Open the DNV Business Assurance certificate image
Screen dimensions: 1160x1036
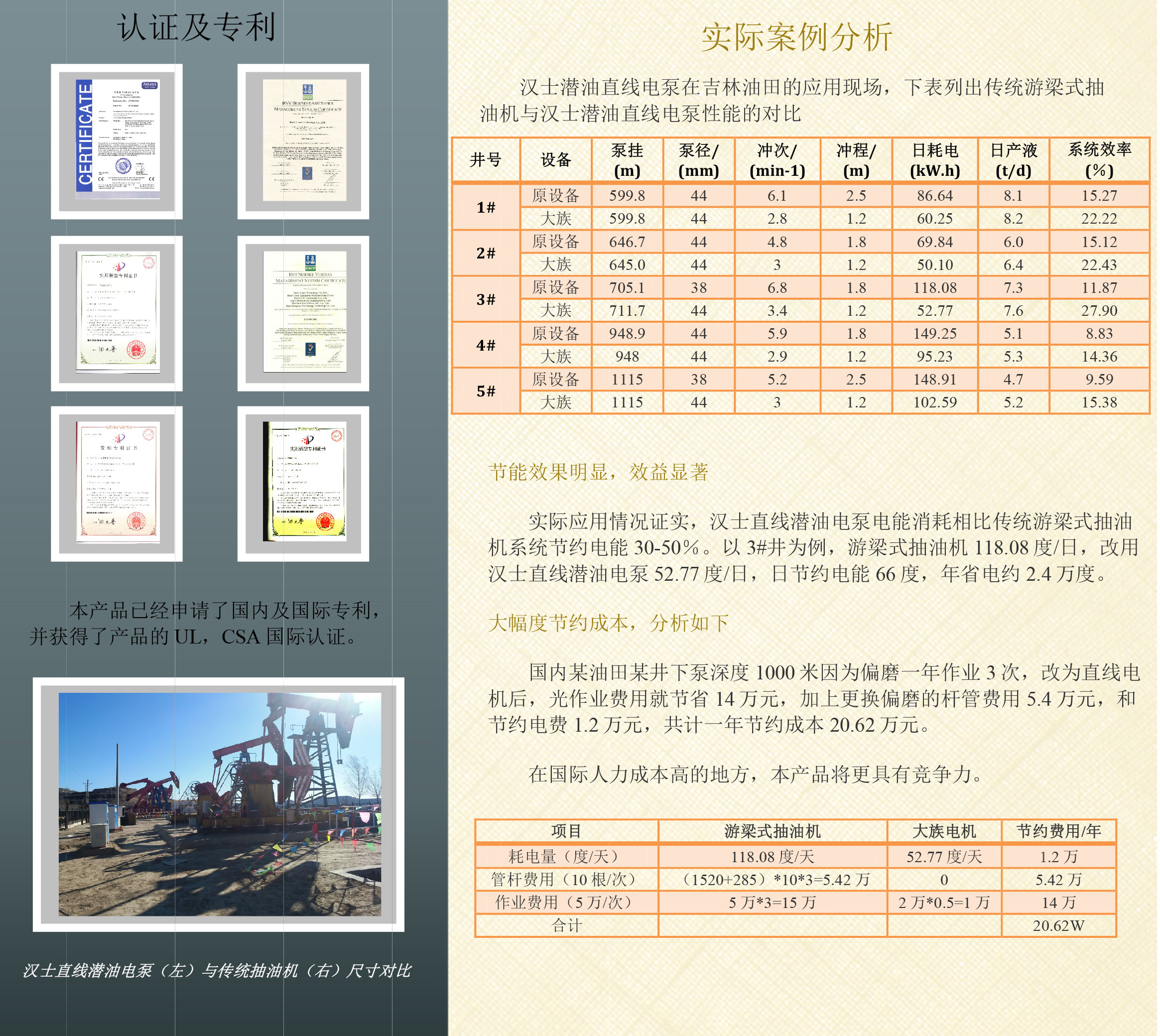coord(304,140)
